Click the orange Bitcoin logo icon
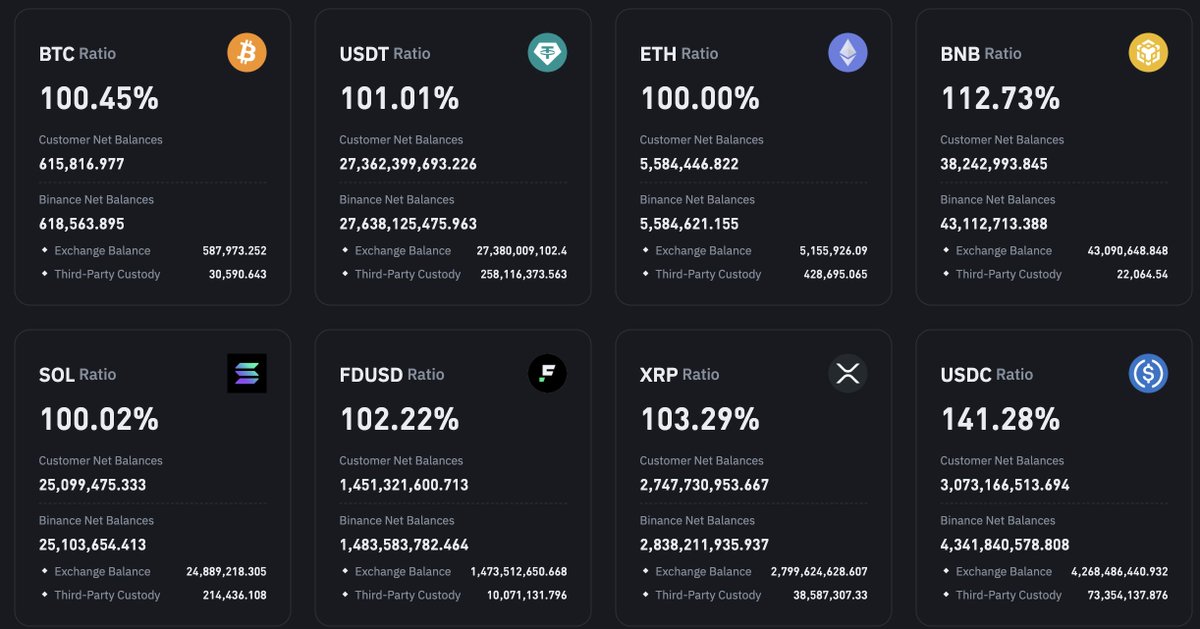 (247, 52)
